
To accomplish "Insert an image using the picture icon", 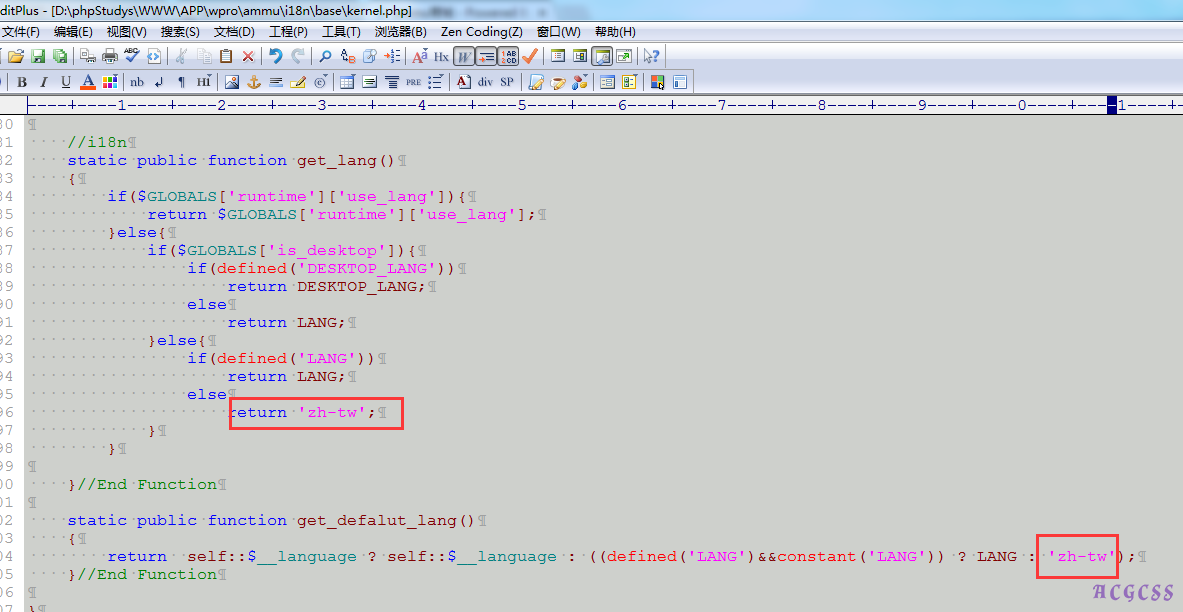I will [x=232, y=82].
